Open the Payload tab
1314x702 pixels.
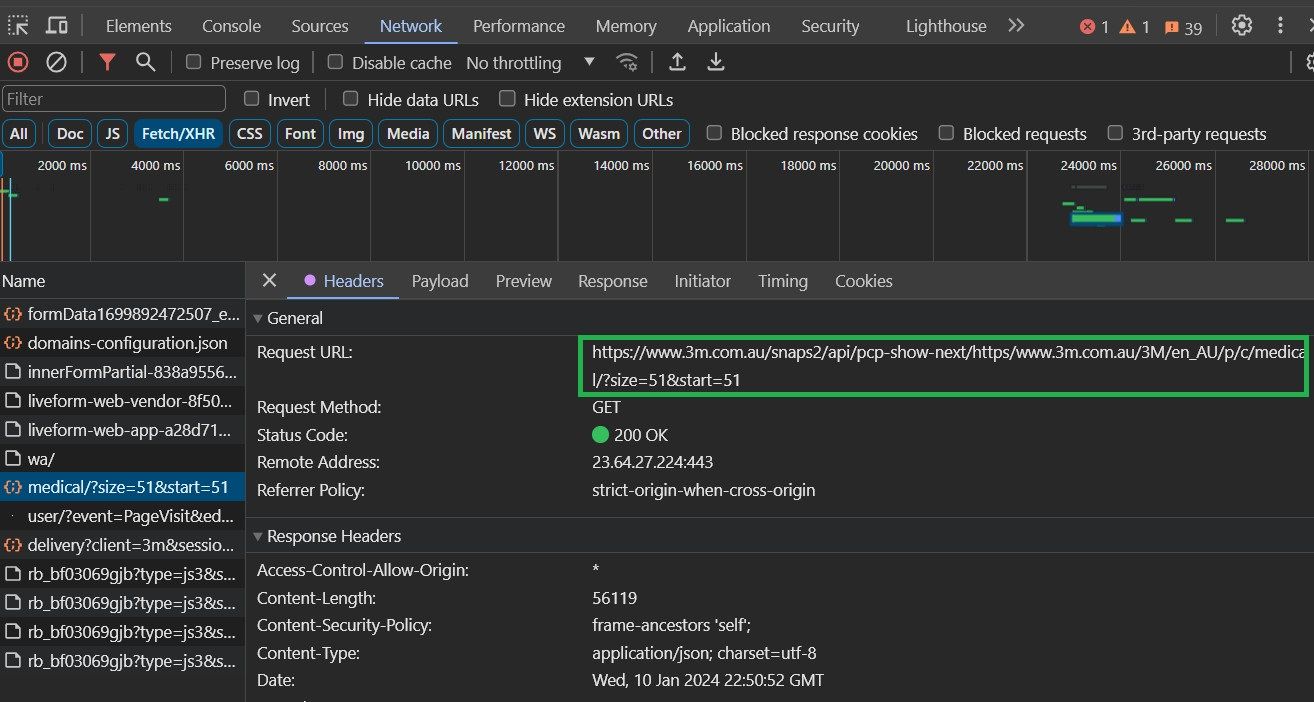pos(440,281)
